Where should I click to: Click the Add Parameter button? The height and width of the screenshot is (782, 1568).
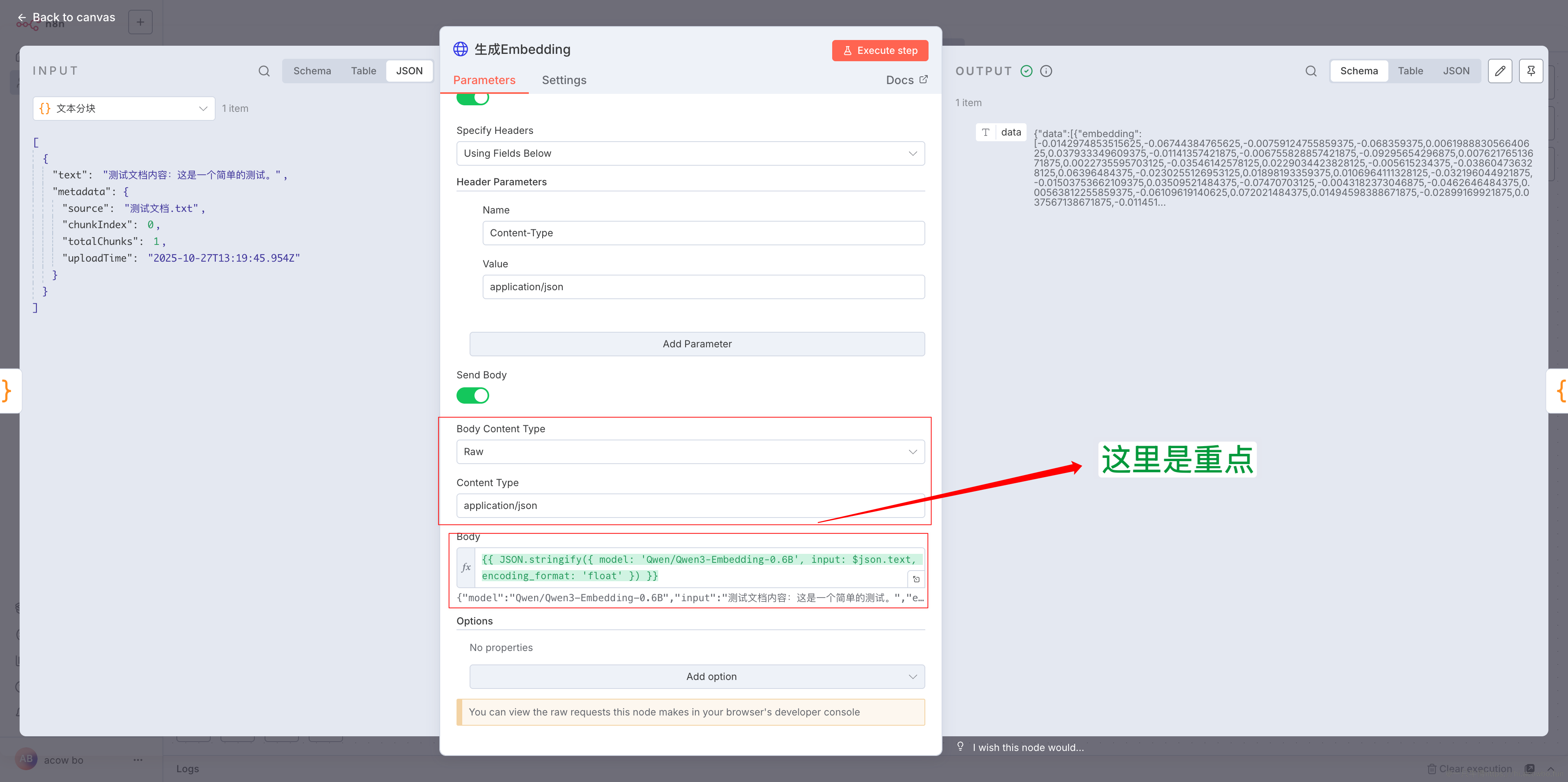point(696,344)
